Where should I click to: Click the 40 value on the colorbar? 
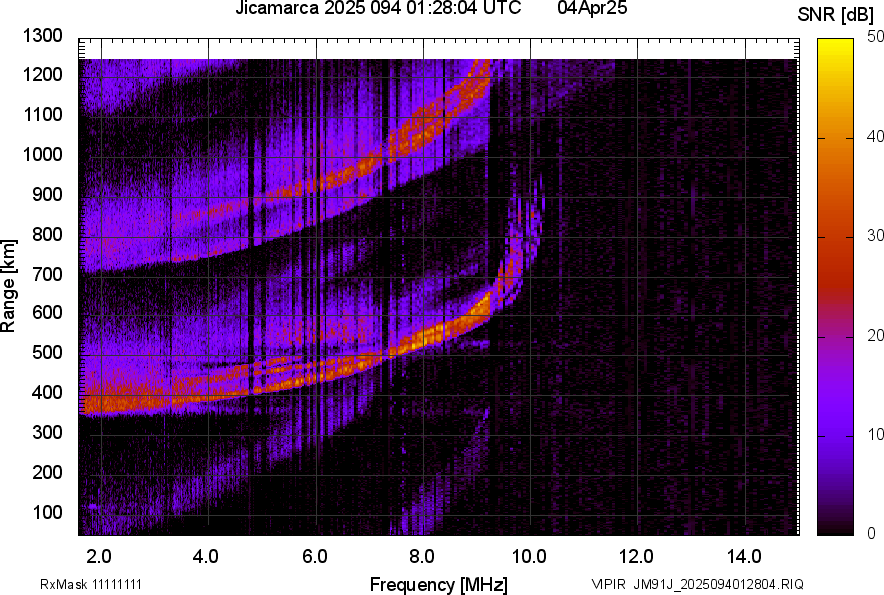click(876, 136)
